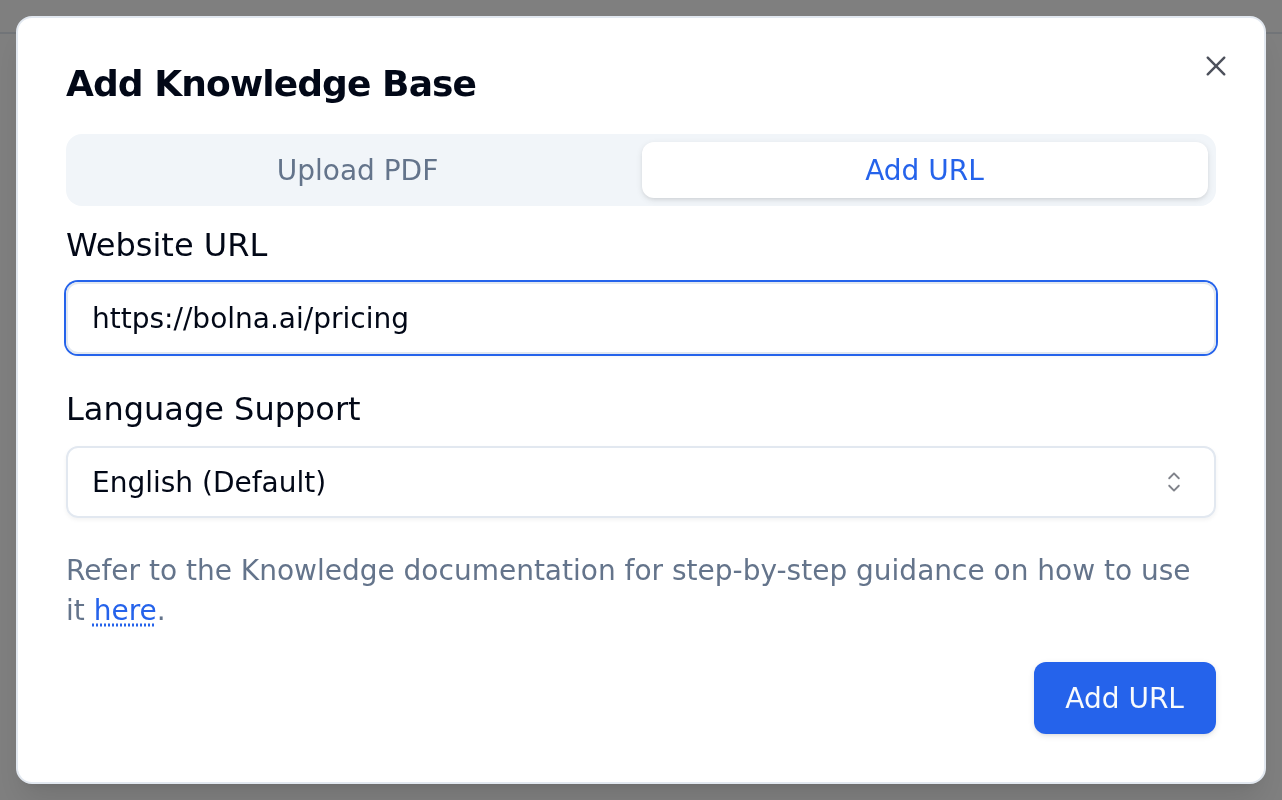
Task: Click the Website URL label
Action: [167, 245]
